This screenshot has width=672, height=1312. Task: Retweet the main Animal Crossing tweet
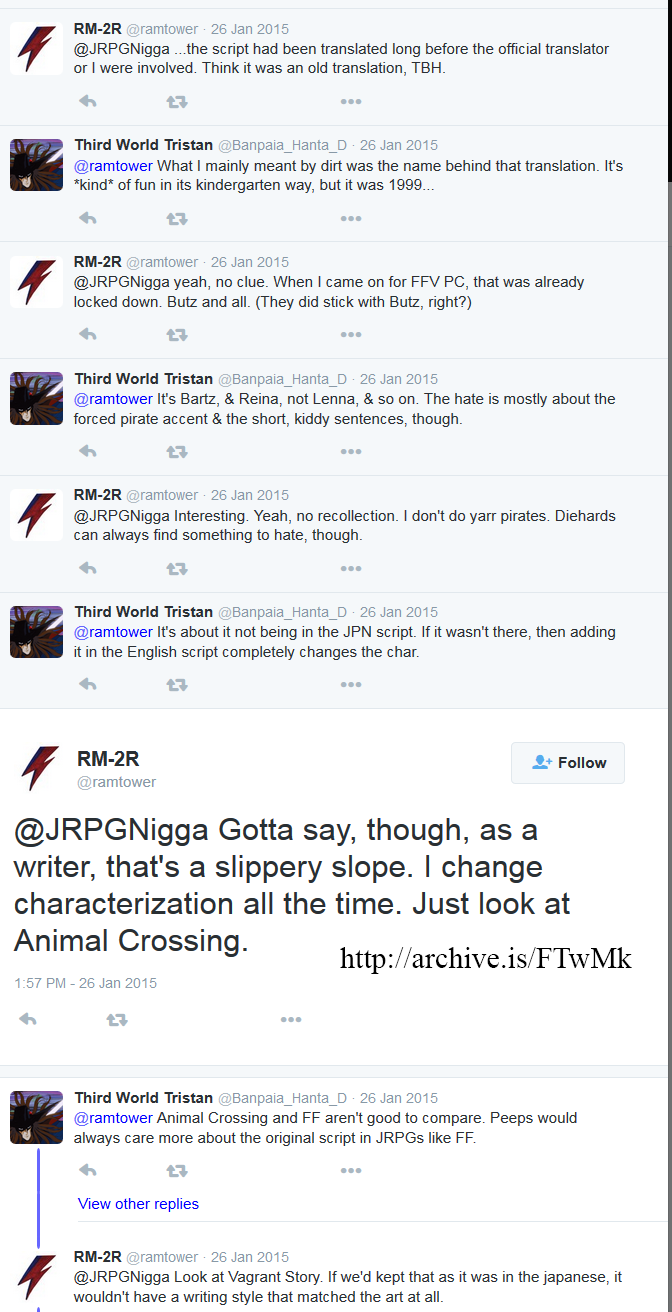[117, 1020]
